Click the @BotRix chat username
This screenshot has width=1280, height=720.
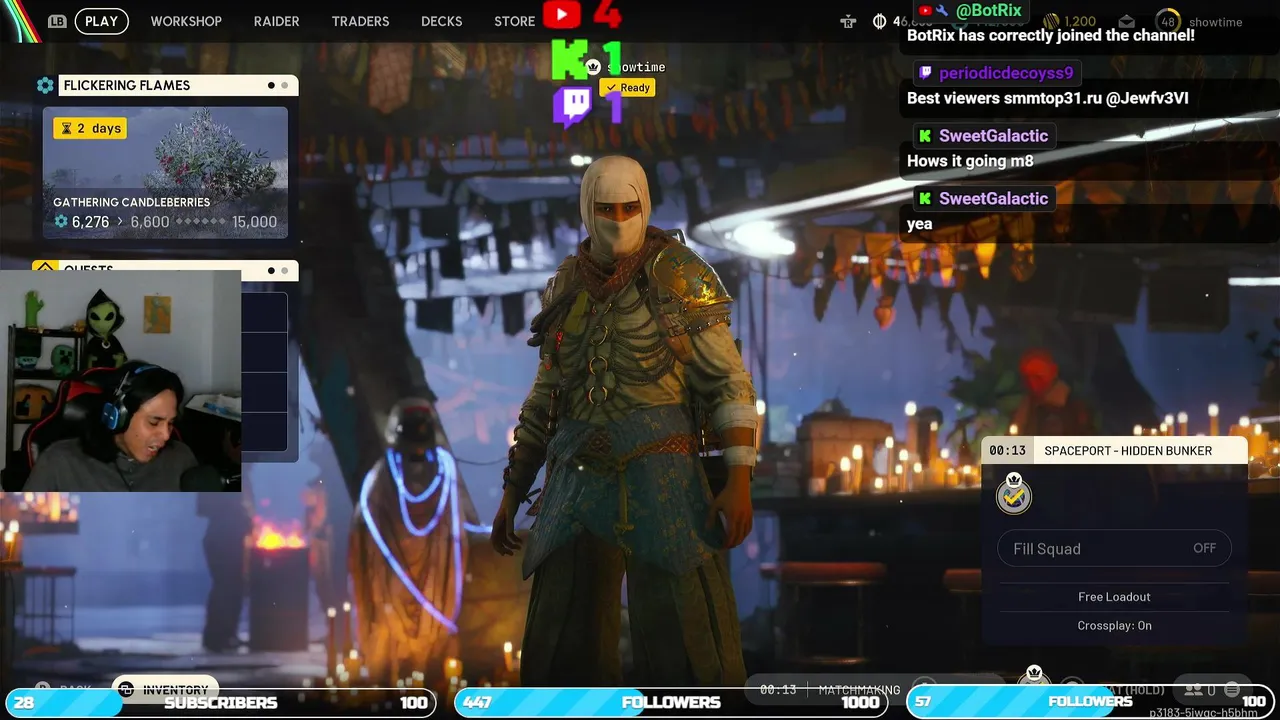point(989,11)
